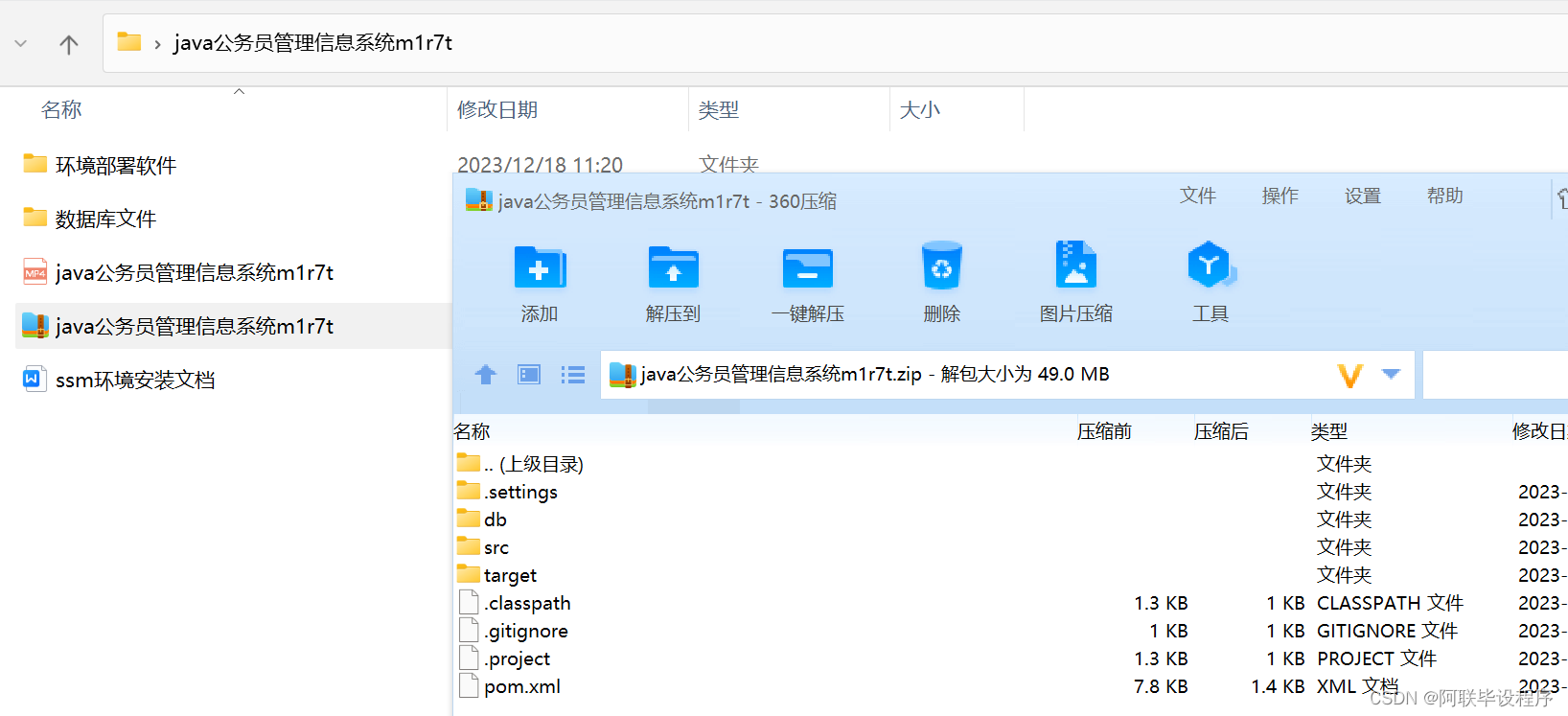Viewport: 1568px width, 716px height.
Task: Open the 操作 menu in 360压缩
Action: (1280, 196)
